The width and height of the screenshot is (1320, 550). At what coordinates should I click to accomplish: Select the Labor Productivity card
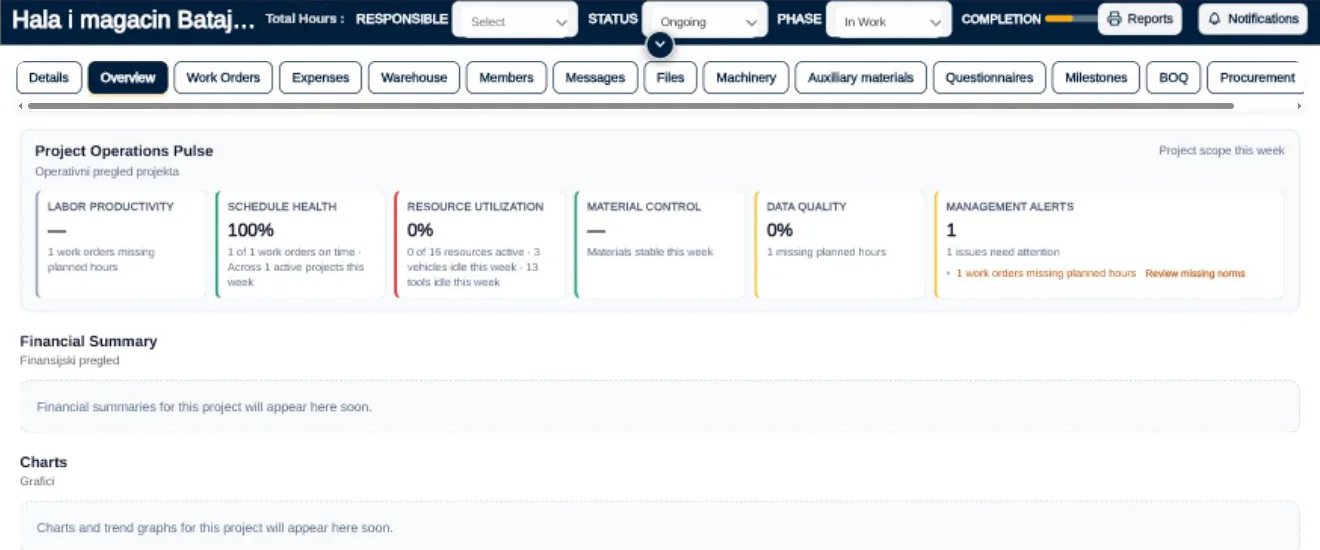121,245
